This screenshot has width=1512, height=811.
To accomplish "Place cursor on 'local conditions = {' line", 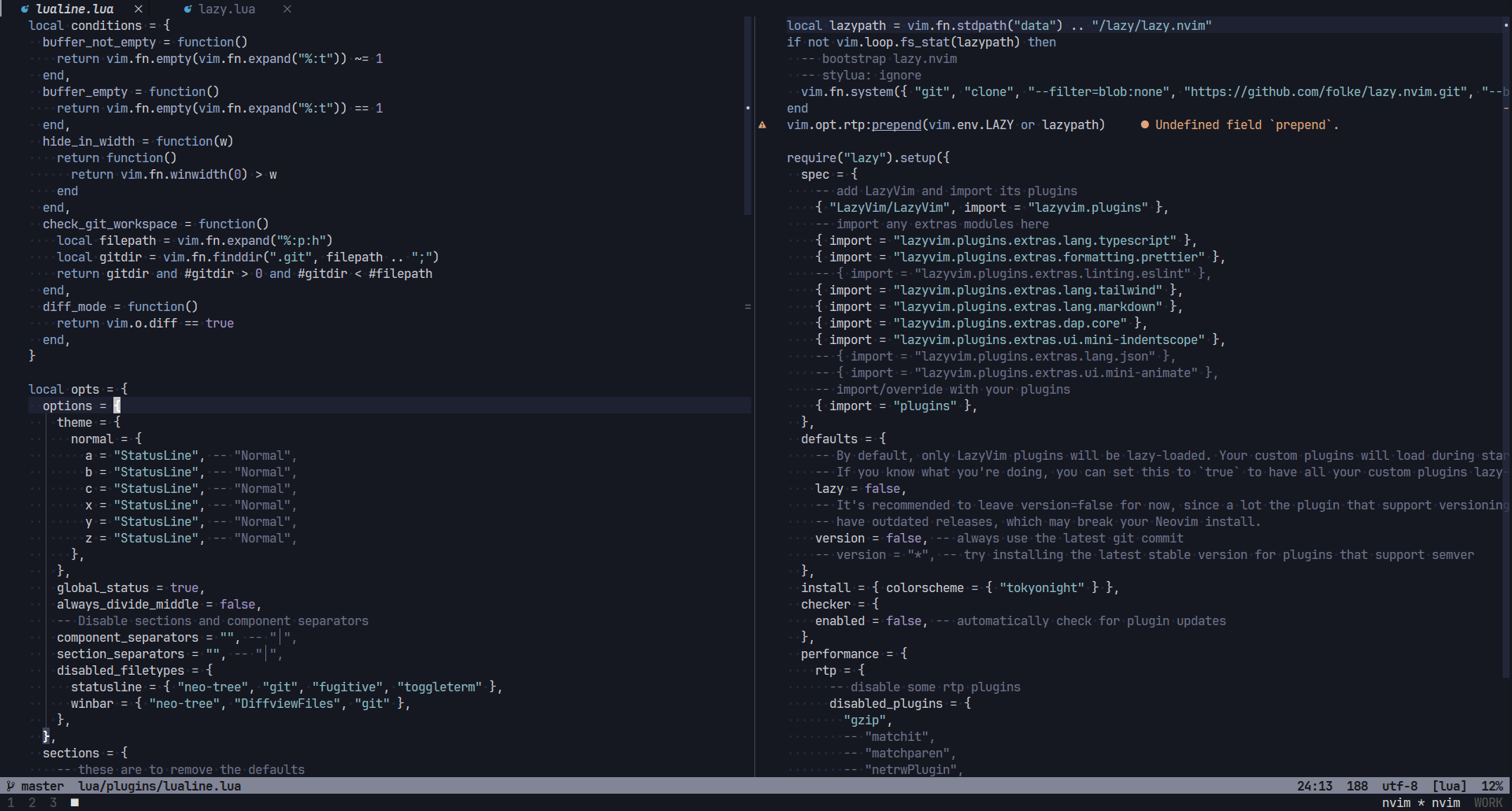I will coord(99,25).
